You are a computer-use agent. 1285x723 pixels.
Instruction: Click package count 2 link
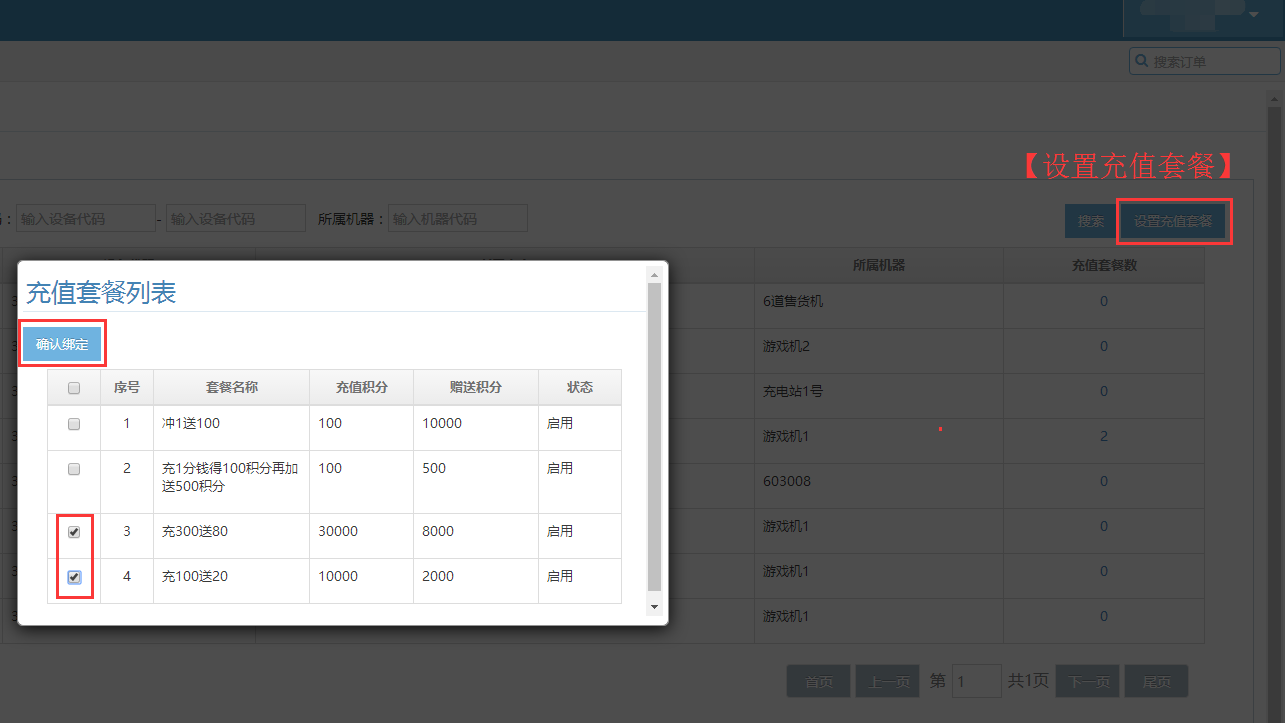(1104, 436)
